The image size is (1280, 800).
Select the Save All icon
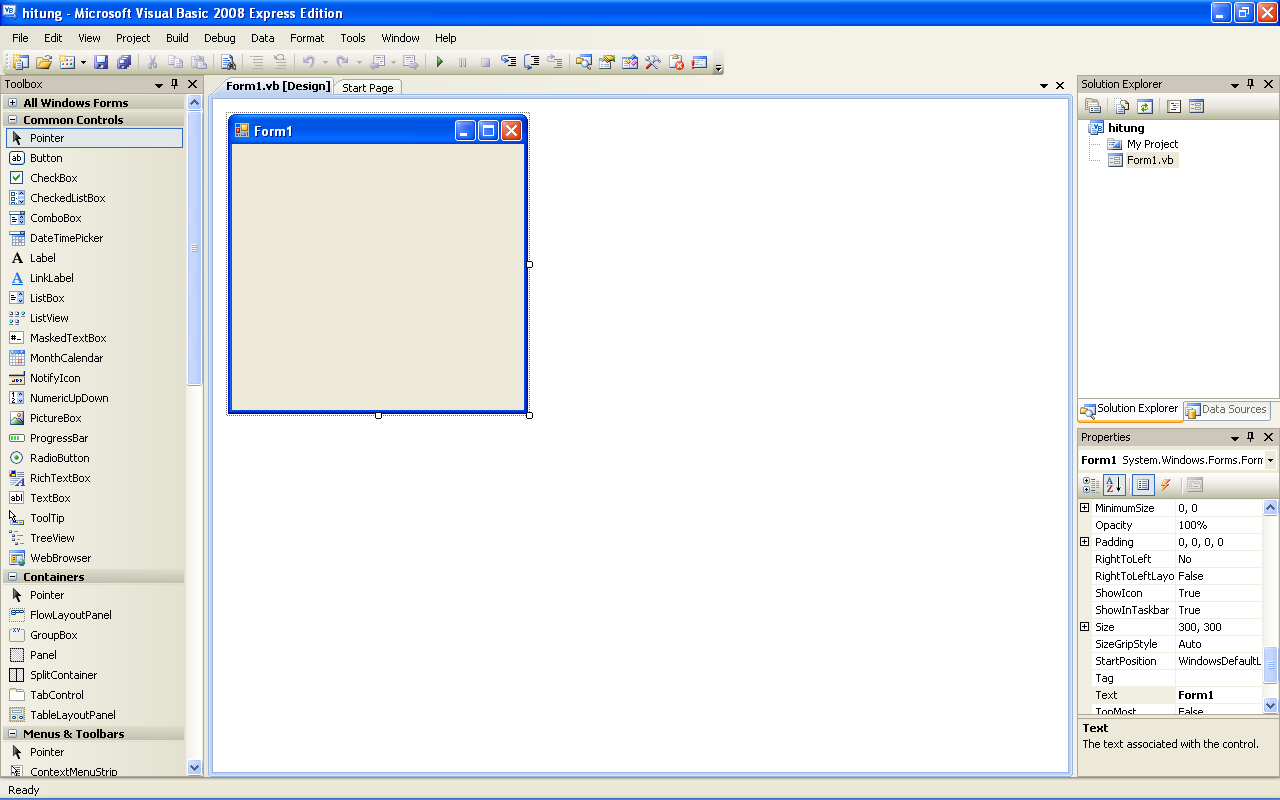123,61
